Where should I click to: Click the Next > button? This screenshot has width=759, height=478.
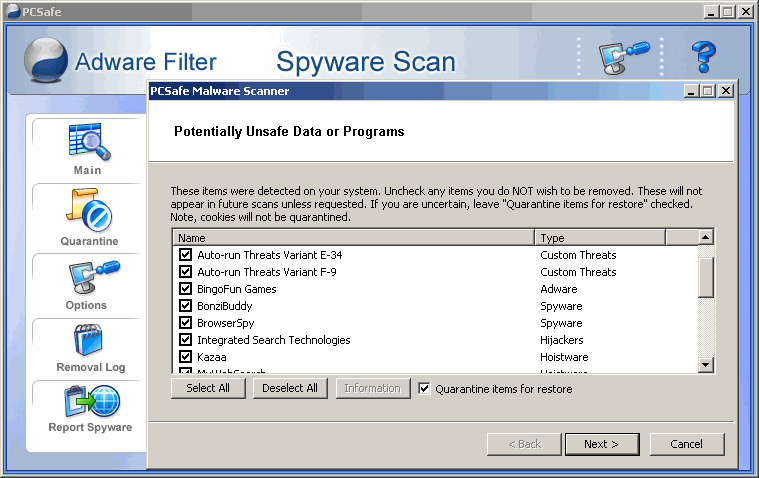(x=602, y=444)
